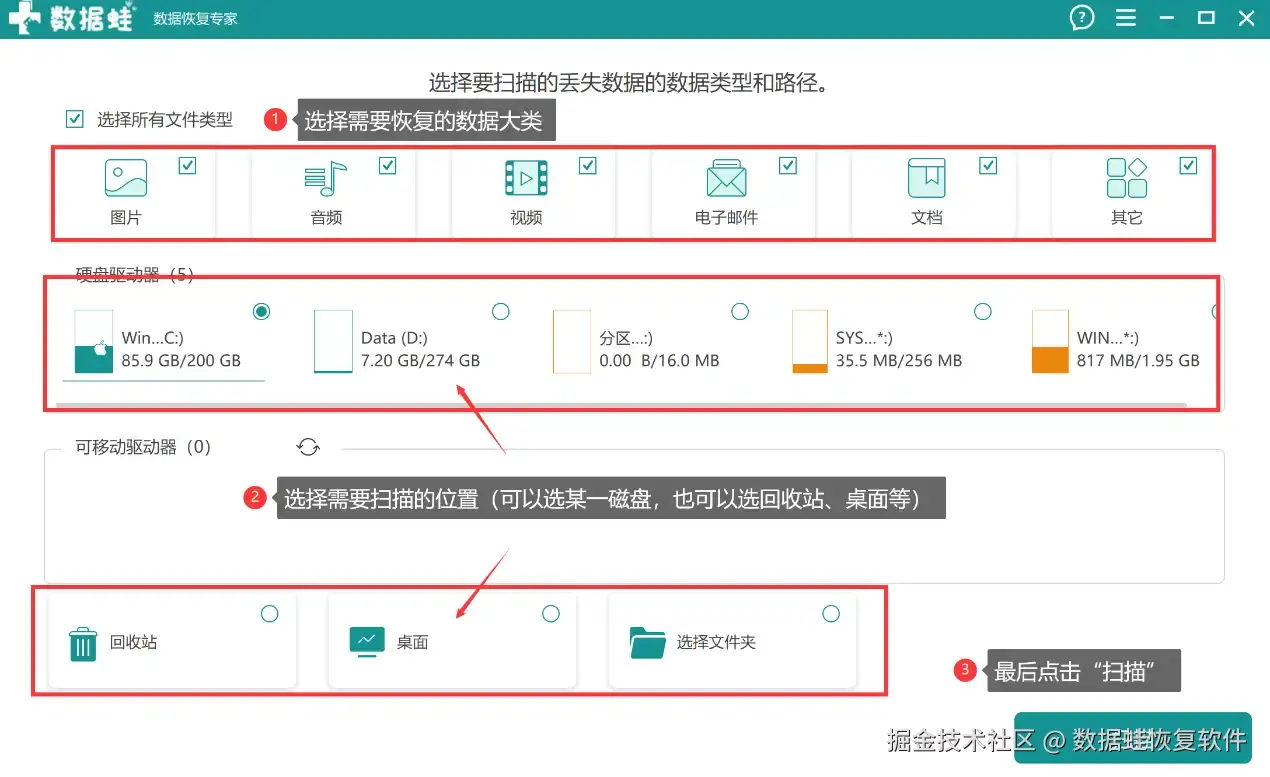Select the SYS 256 MB radio button

coord(982,312)
